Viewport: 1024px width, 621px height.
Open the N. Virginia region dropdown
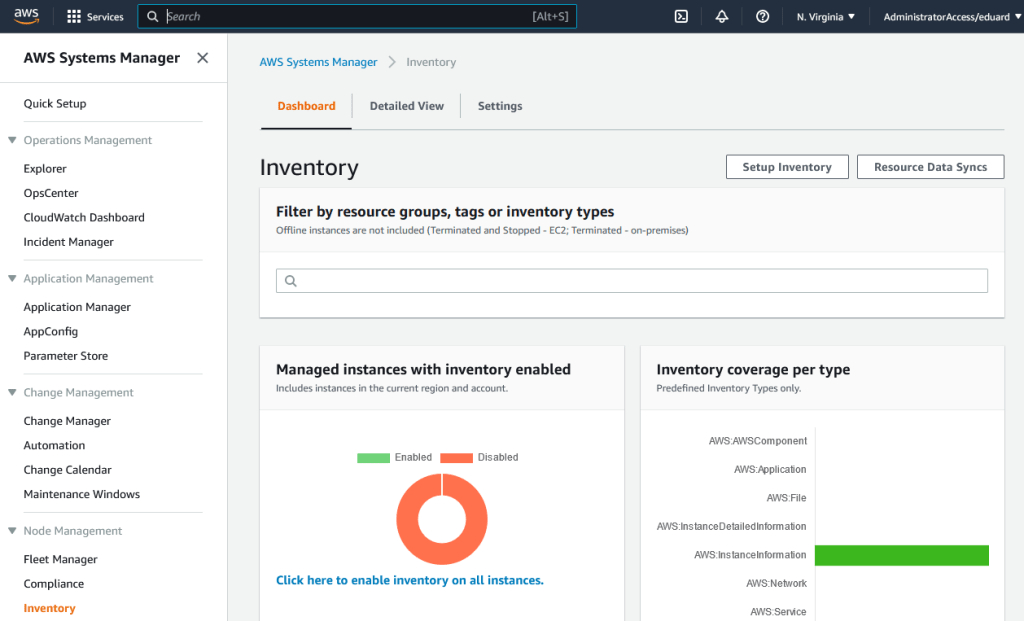coord(825,17)
